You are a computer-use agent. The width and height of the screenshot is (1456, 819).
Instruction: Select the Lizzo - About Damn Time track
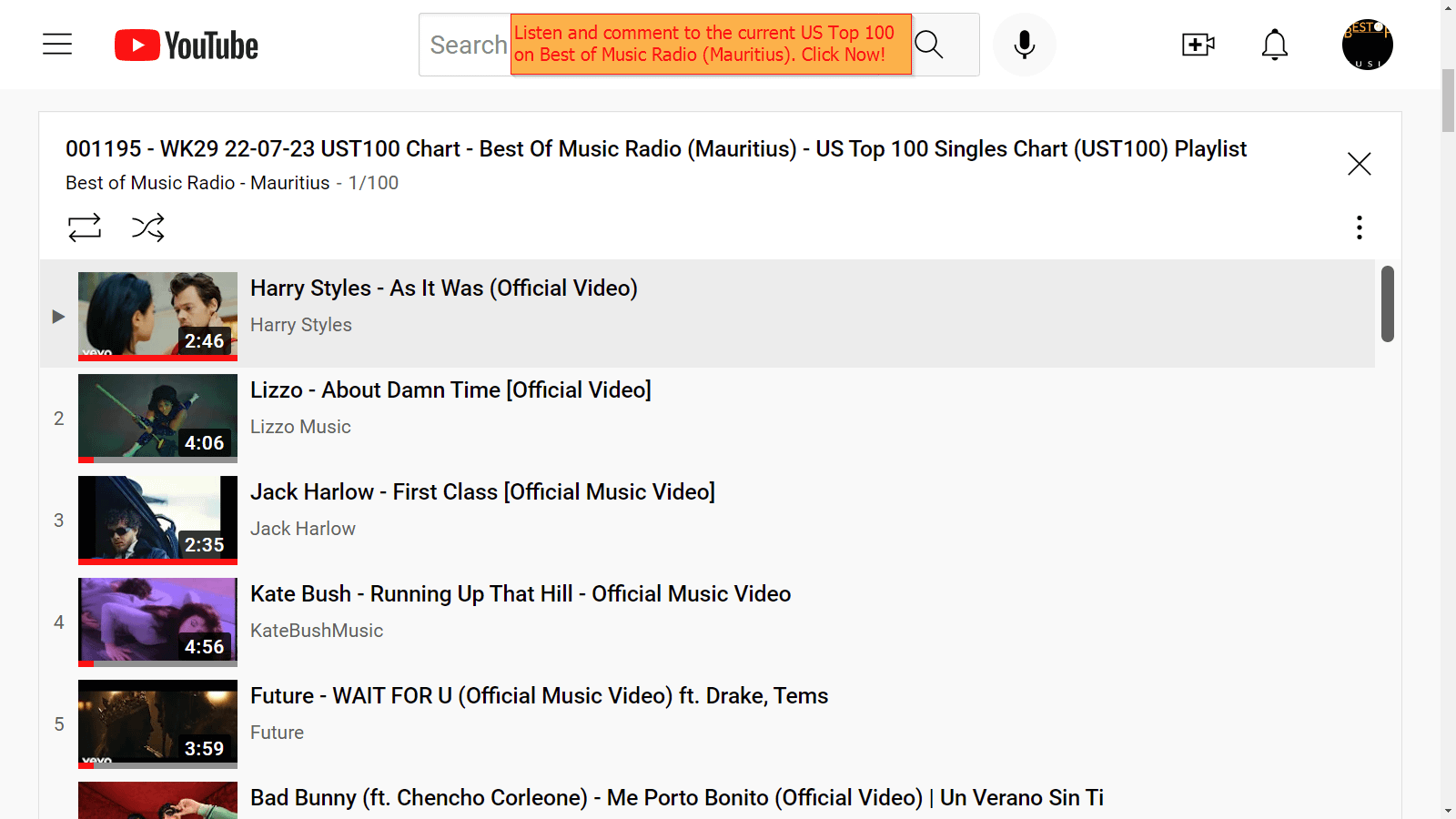(450, 389)
